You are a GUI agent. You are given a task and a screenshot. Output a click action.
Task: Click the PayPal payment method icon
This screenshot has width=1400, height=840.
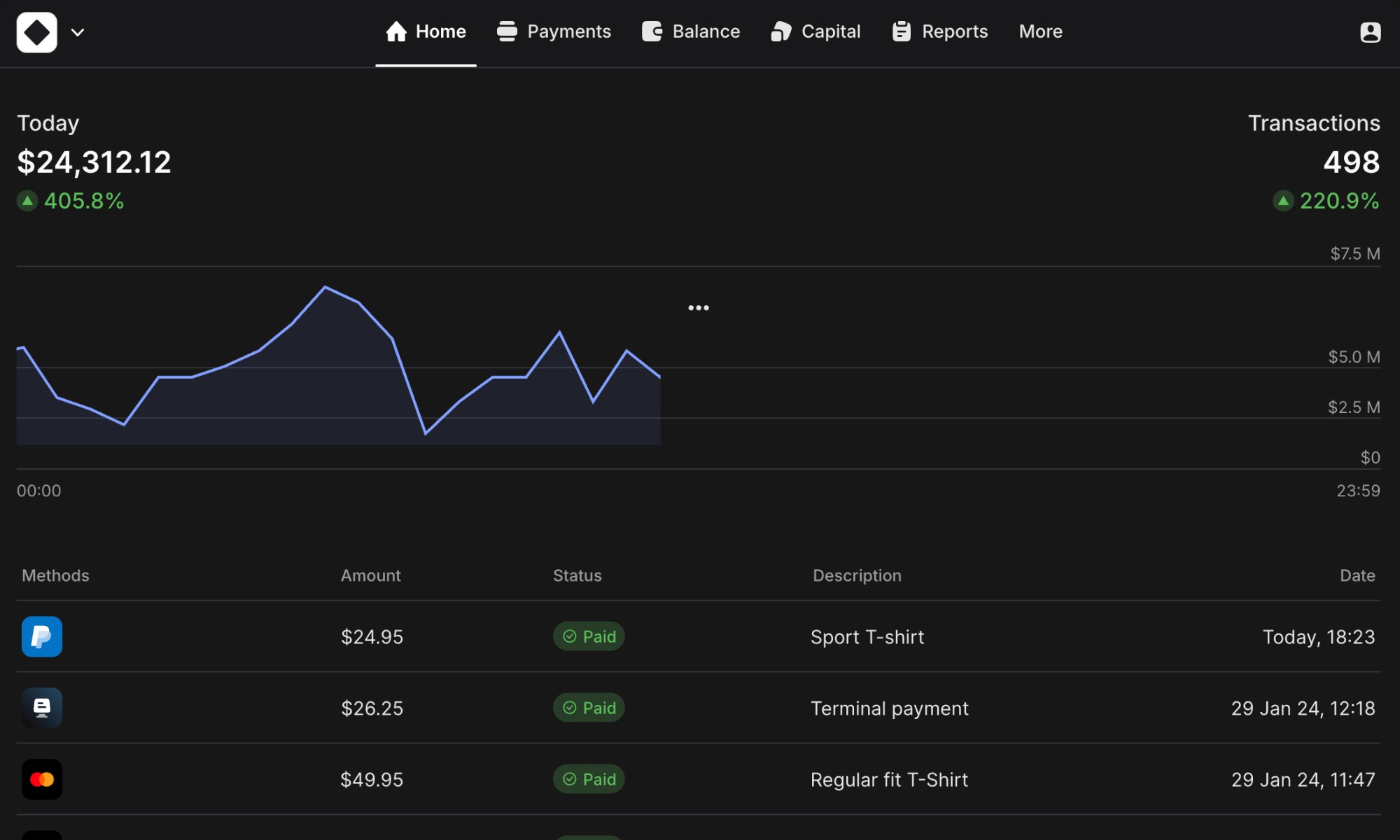[x=42, y=636]
